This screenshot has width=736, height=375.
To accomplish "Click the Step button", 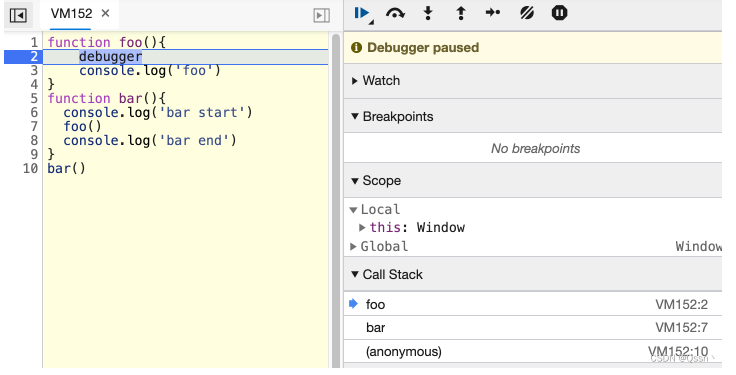I will tap(493, 13).
